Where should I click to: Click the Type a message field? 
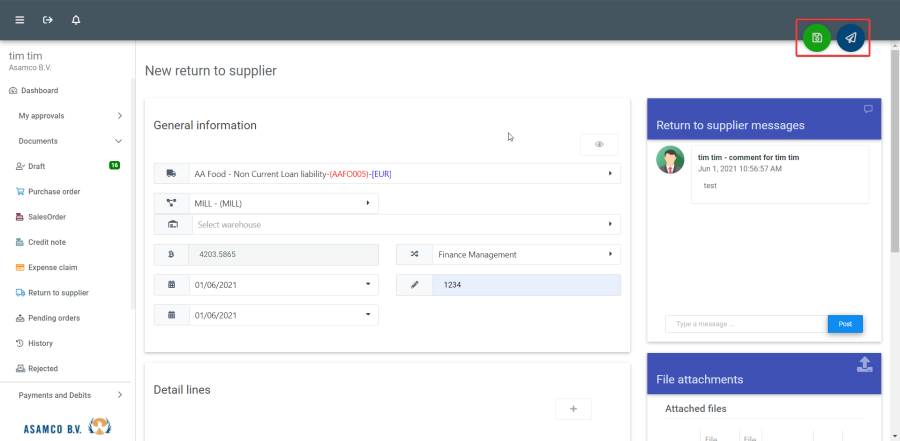click(746, 324)
